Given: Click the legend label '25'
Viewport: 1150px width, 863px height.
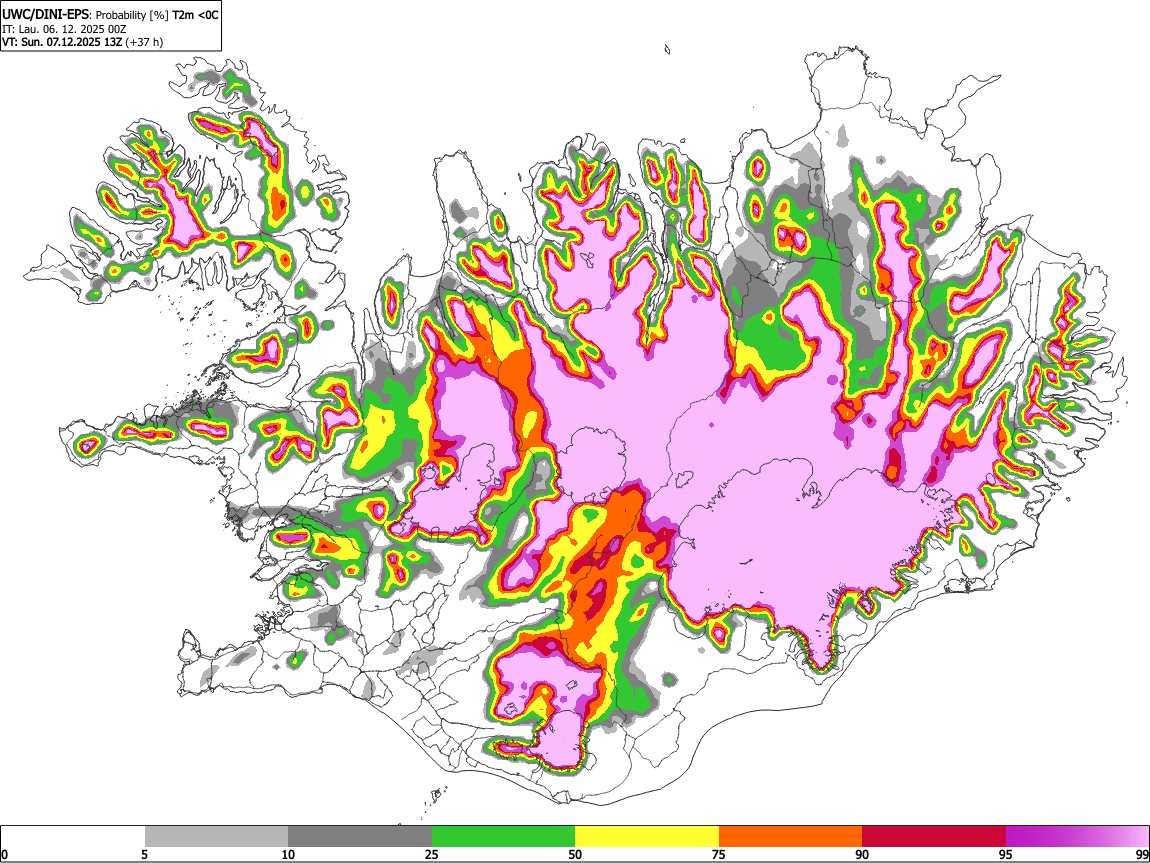Looking at the screenshot, I should point(432,854).
